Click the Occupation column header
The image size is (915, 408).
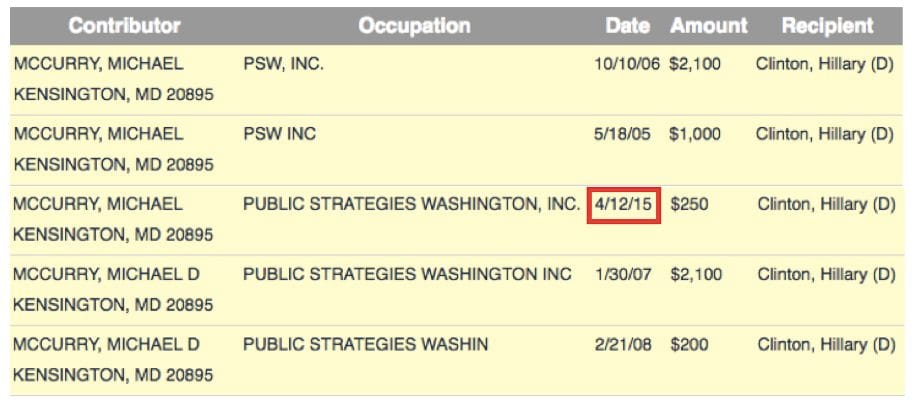[414, 26]
